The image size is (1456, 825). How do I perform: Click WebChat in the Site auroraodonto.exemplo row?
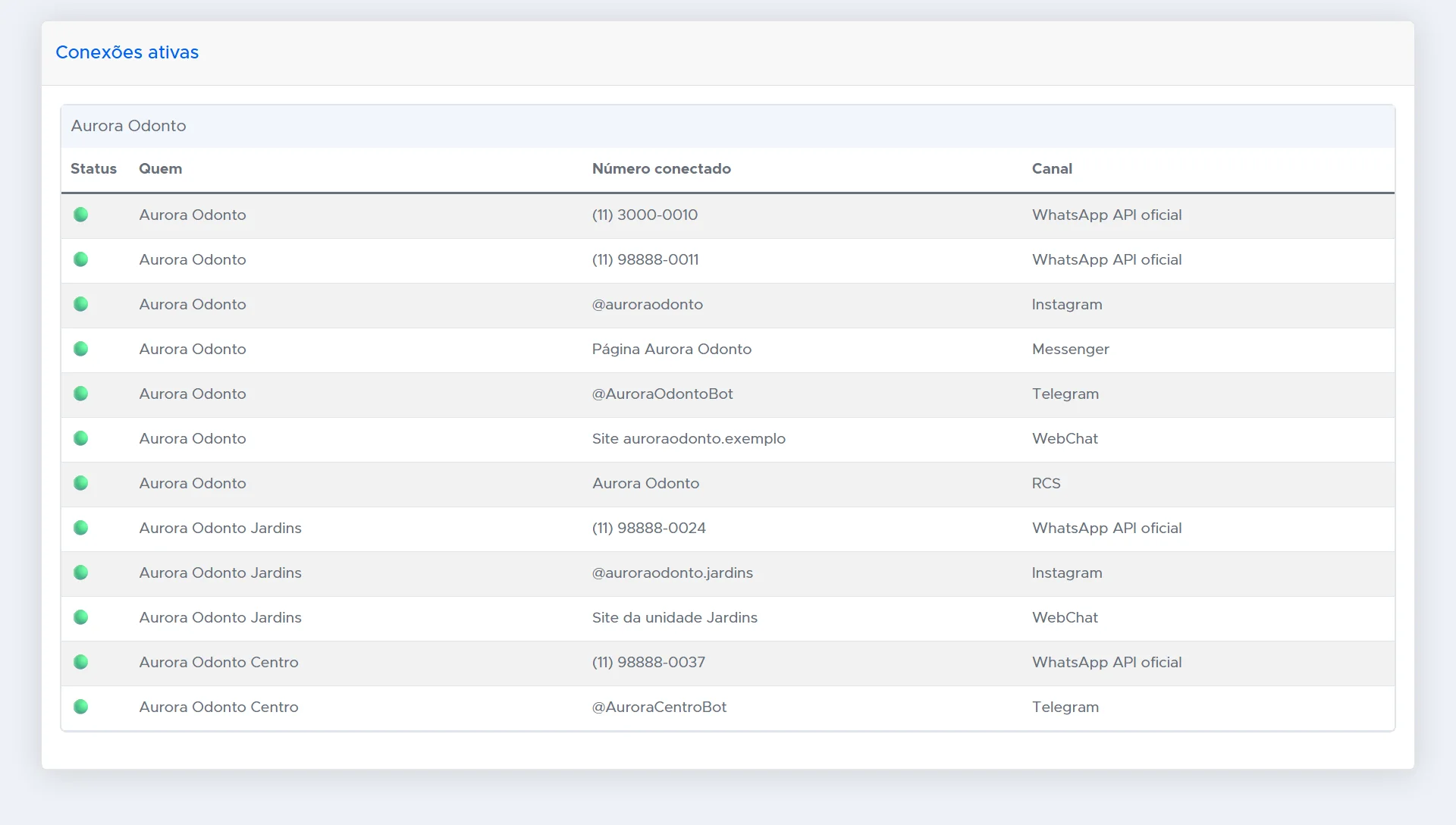point(1065,438)
